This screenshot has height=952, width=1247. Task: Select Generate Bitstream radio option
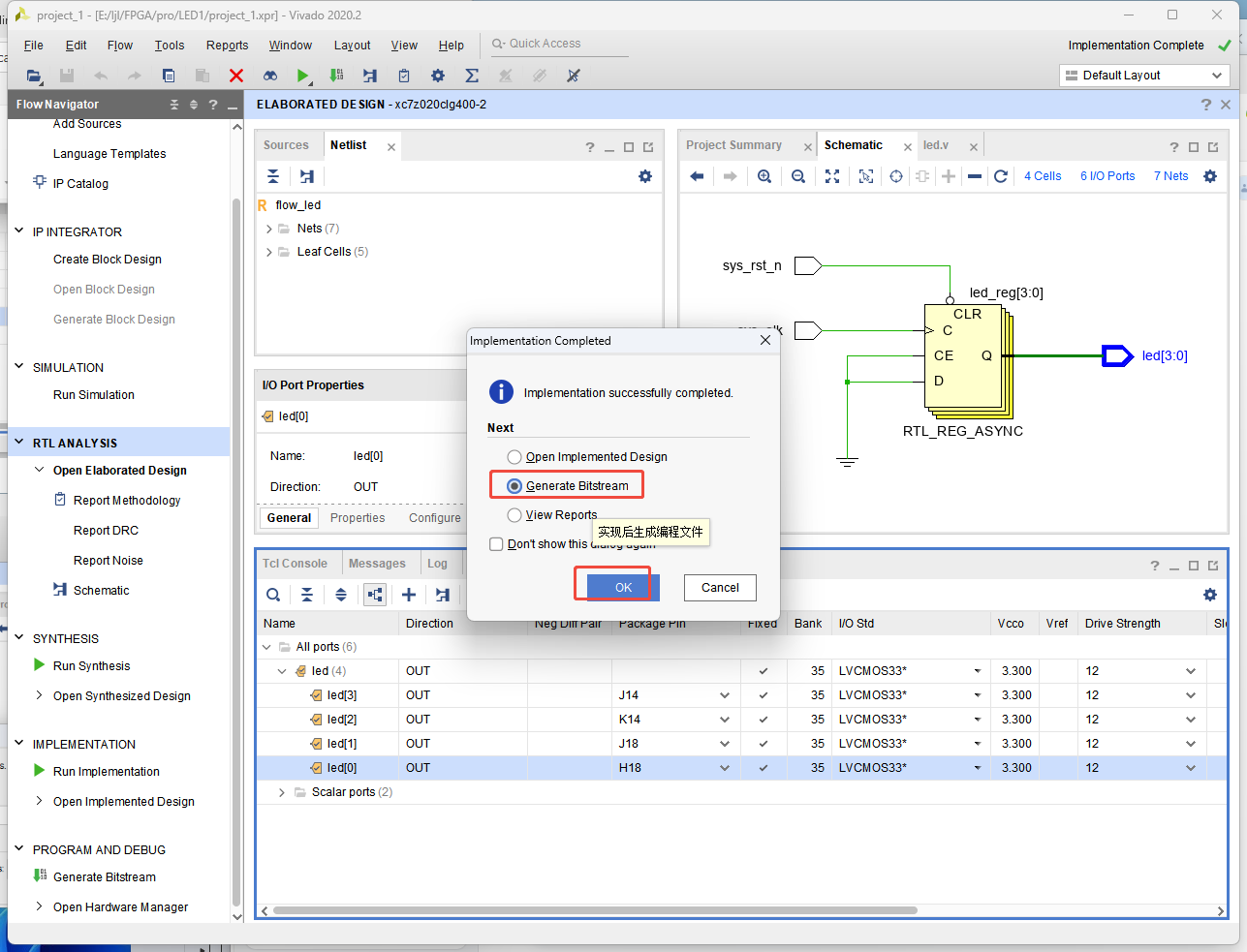coord(514,486)
